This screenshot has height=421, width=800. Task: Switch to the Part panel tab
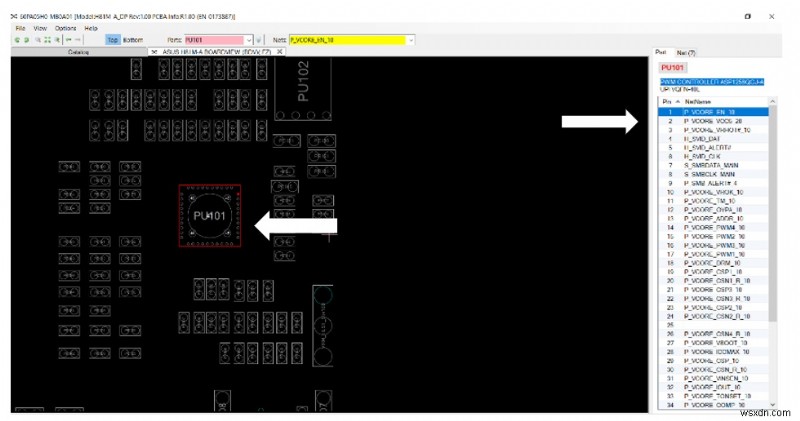click(x=661, y=52)
